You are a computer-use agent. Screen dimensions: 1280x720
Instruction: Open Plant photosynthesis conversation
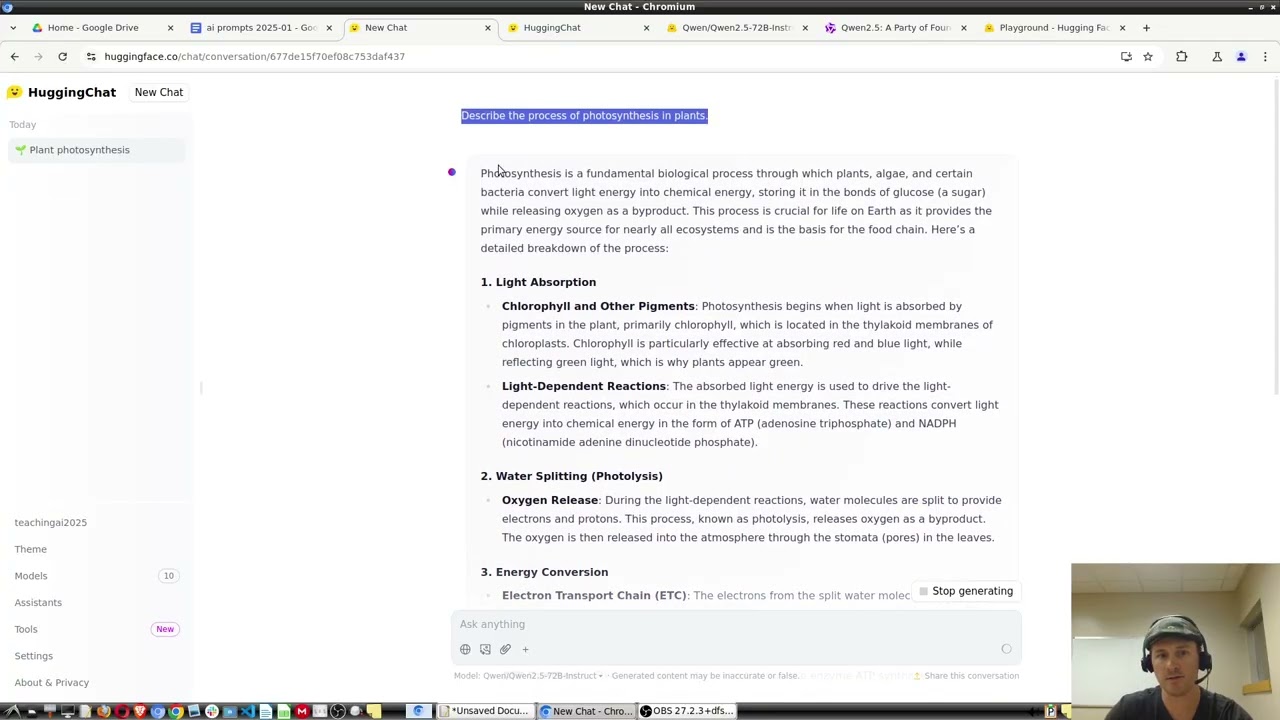95,150
